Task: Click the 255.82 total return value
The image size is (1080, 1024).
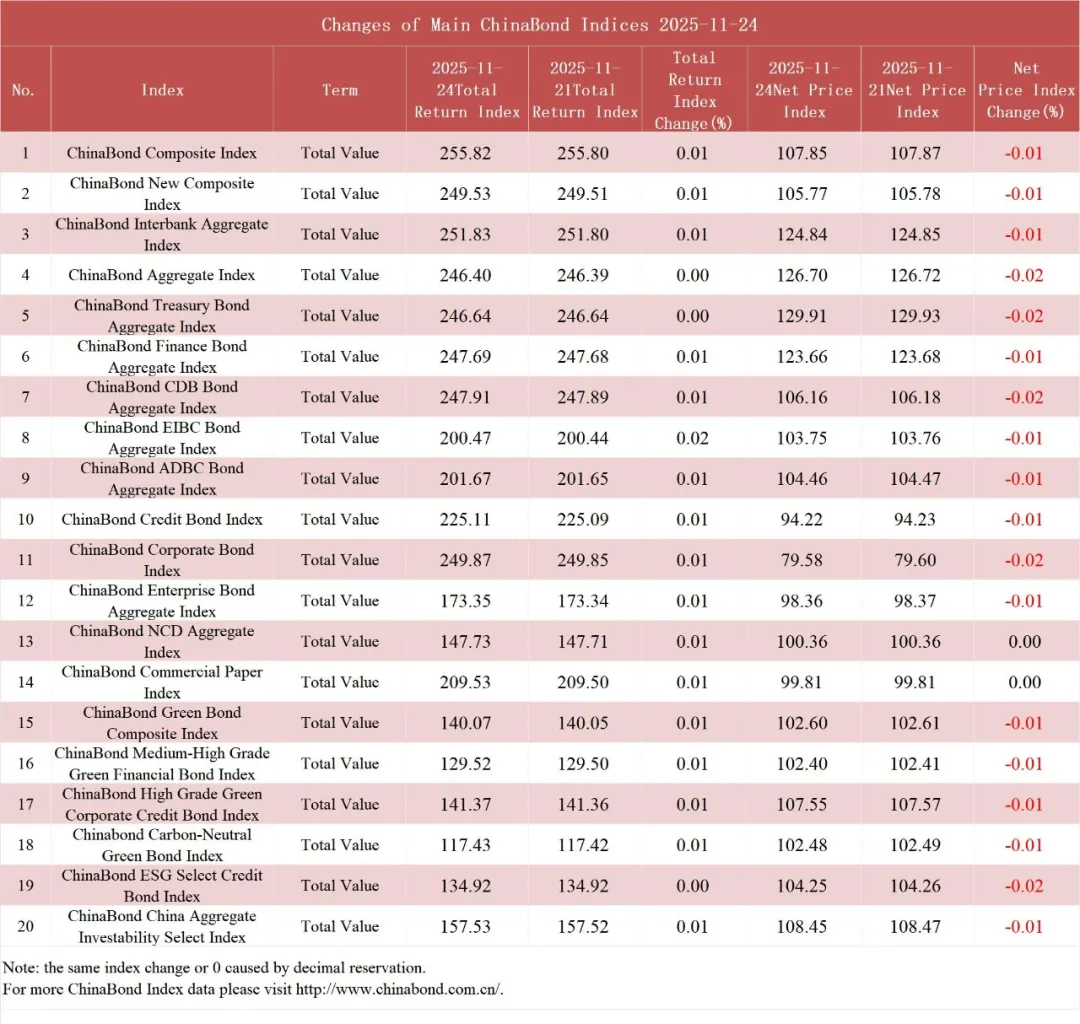Action: [465, 153]
